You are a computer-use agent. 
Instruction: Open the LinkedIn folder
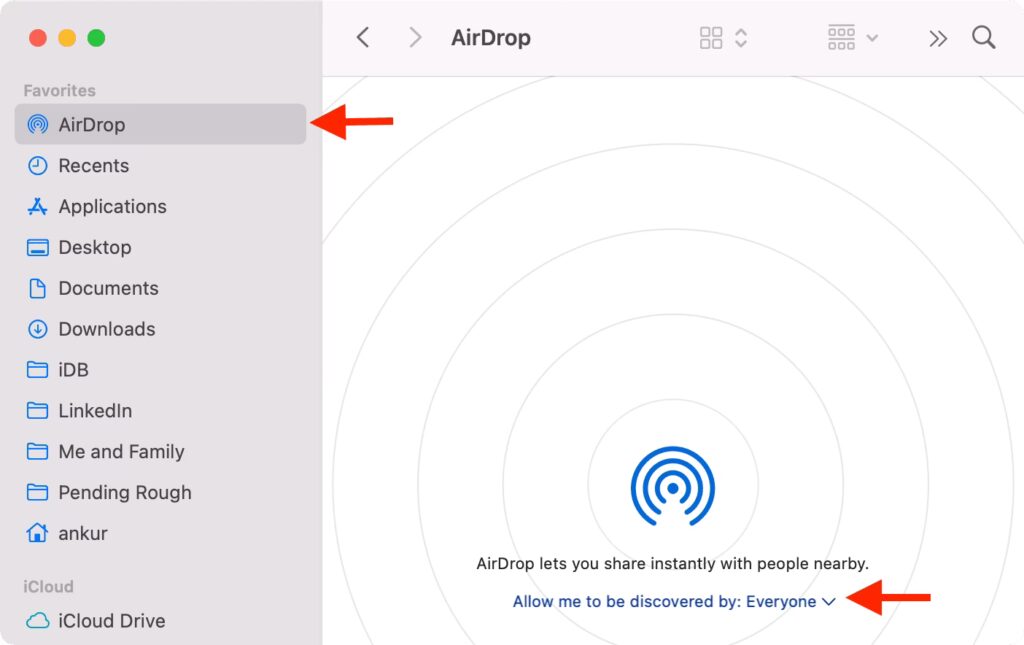(x=95, y=411)
